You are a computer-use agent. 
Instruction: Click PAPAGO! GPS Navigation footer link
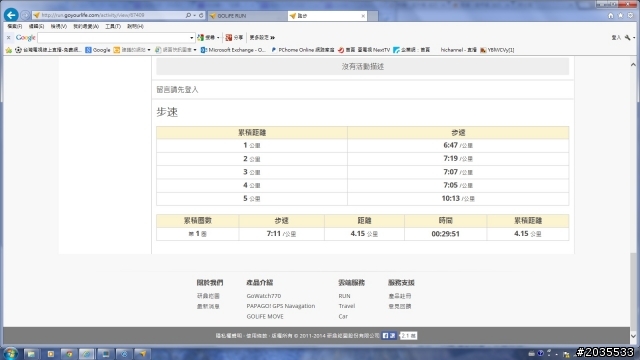pos(280,306)
